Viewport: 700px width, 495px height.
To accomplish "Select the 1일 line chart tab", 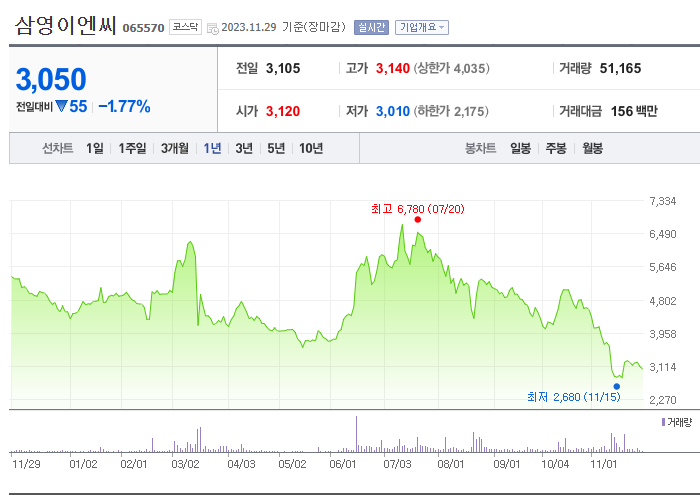I will (95, 148).
